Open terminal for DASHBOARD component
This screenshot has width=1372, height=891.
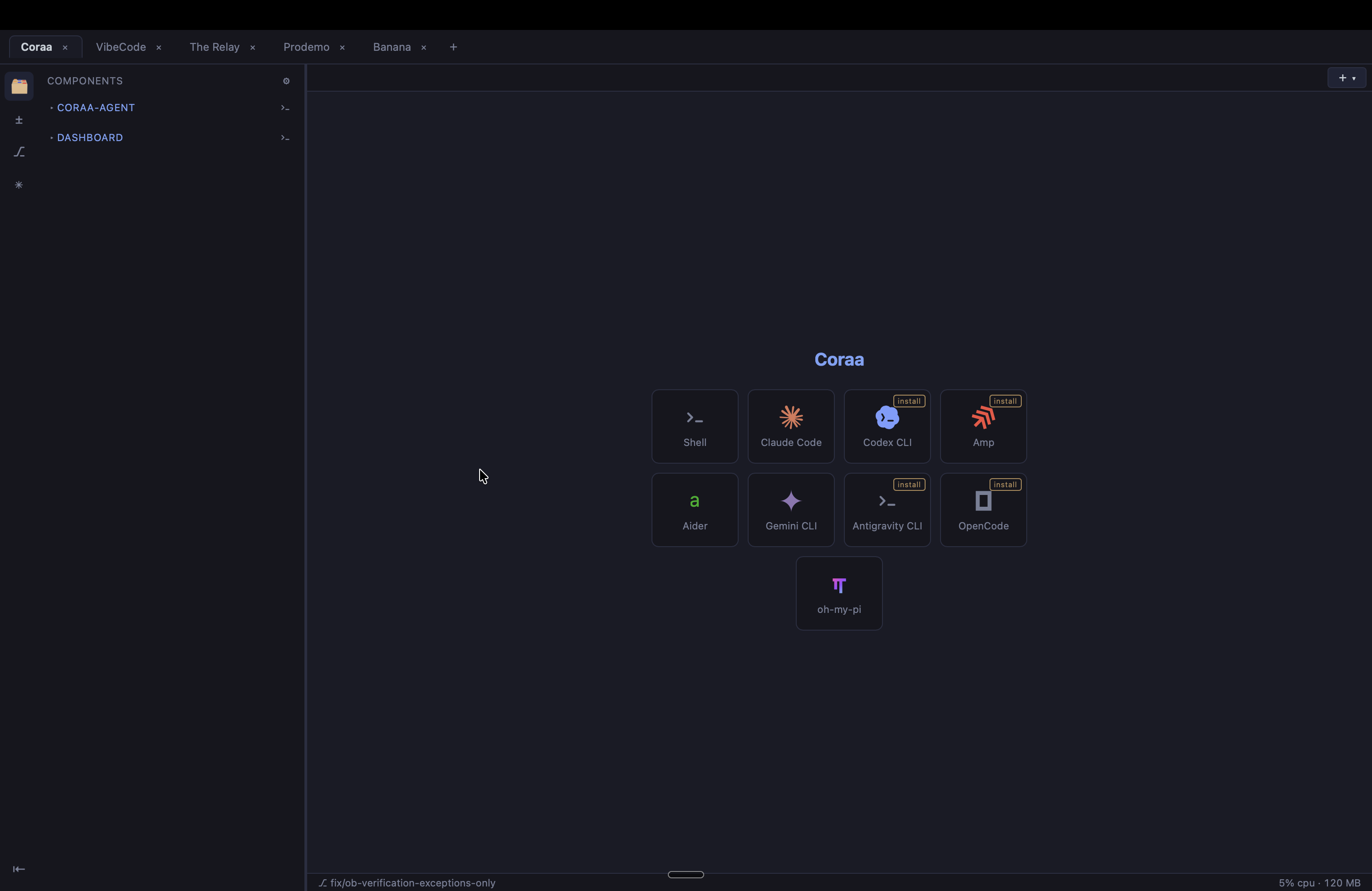coord(285,138)
